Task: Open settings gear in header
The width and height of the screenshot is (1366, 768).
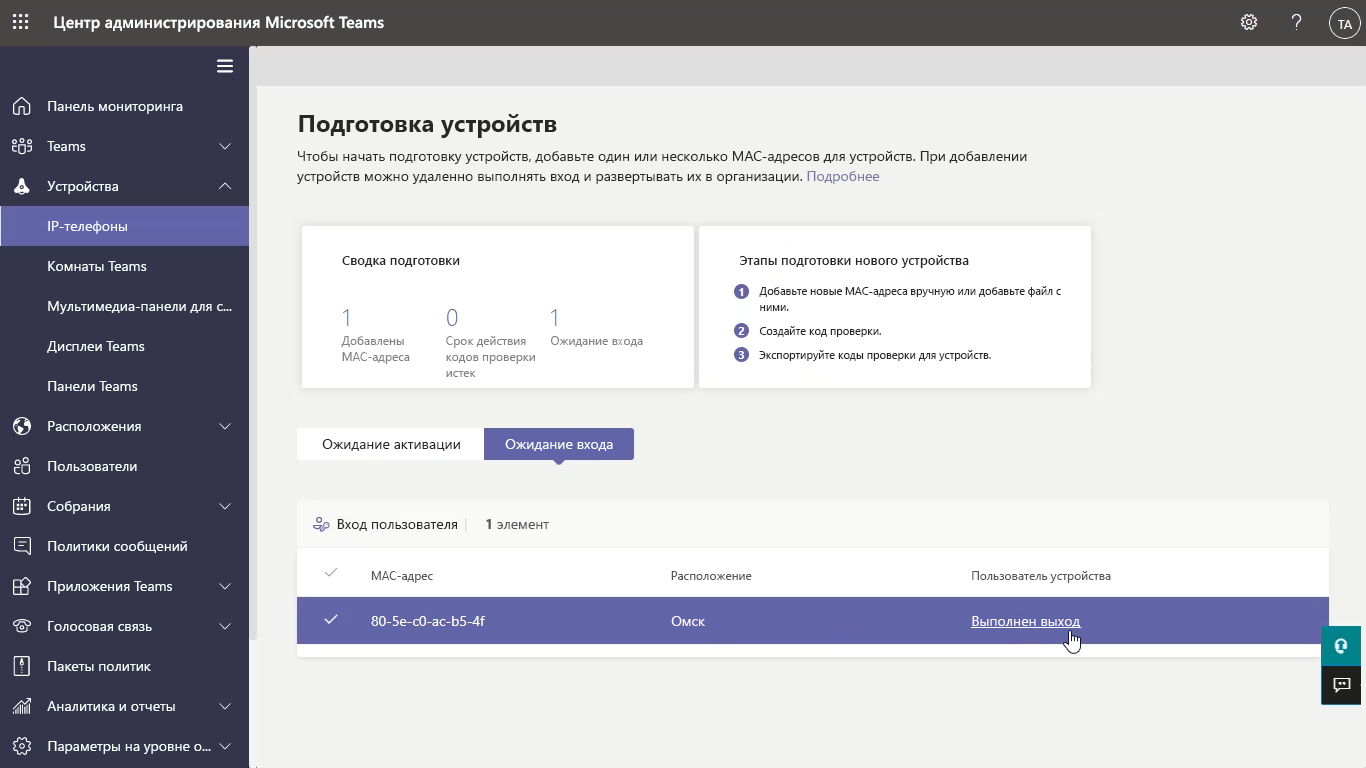Action: pos(1249,22)
